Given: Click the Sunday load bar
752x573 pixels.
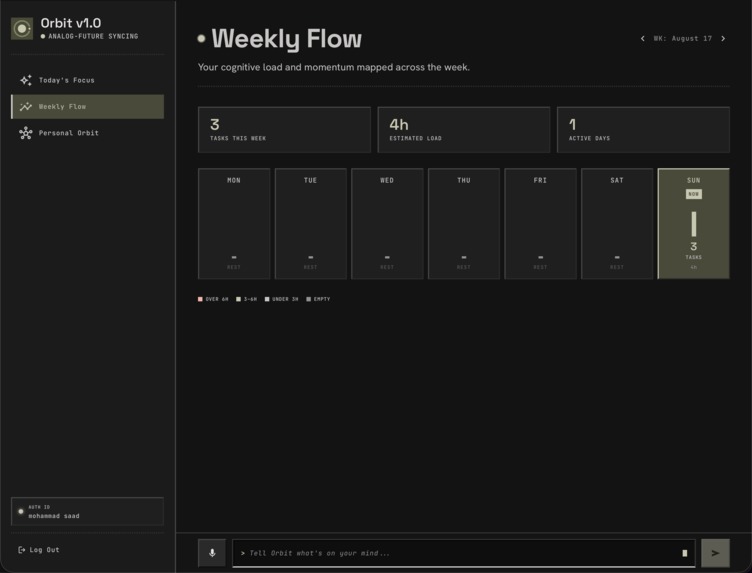Looking at the screenshot, I should pyautogui.click(x=693, y=224).
